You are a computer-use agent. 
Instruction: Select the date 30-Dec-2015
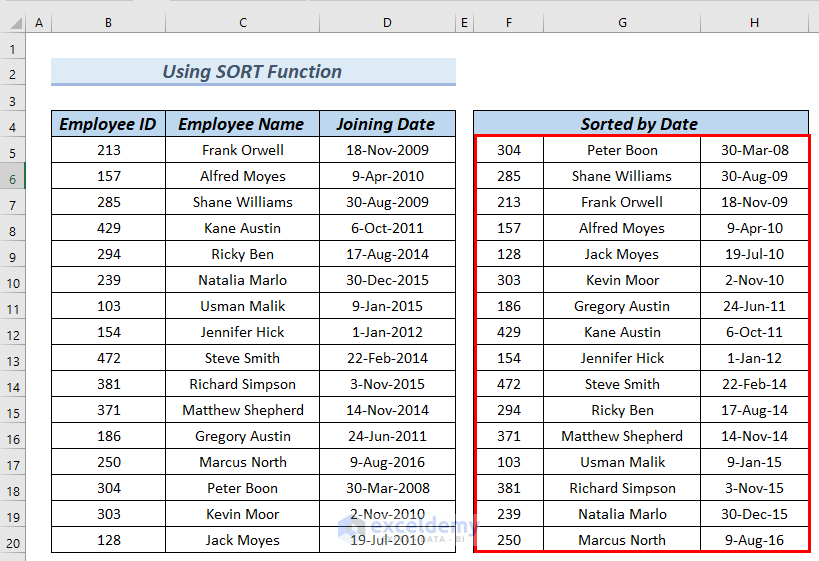pos(387,280)
